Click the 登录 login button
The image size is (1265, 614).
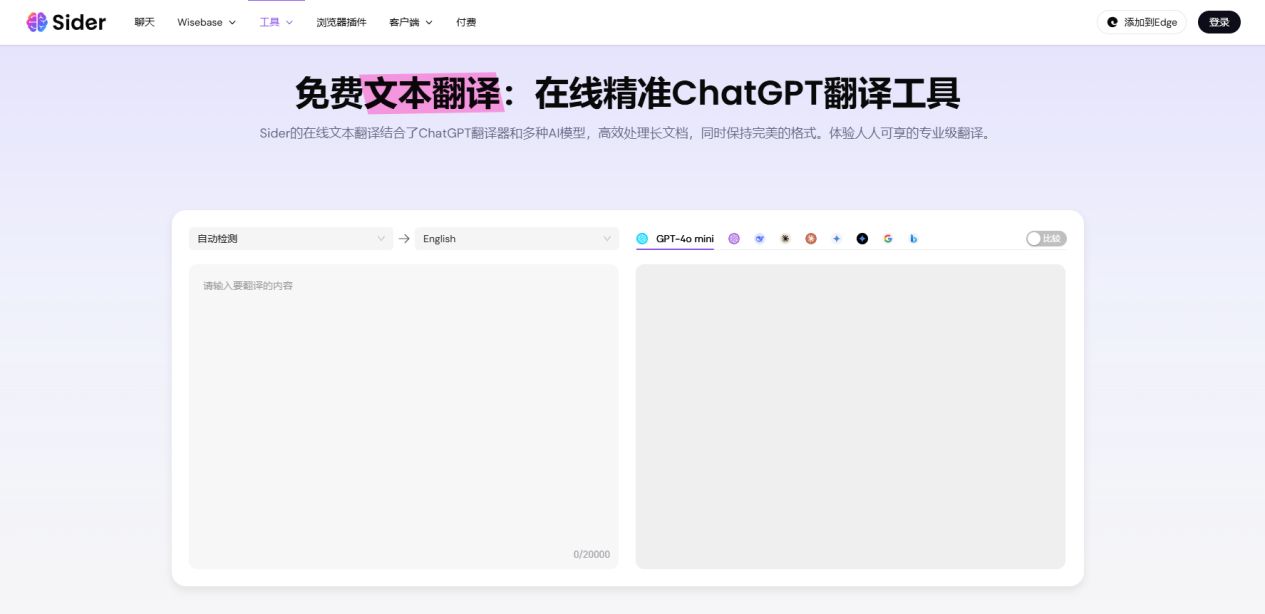[1219, 22]
